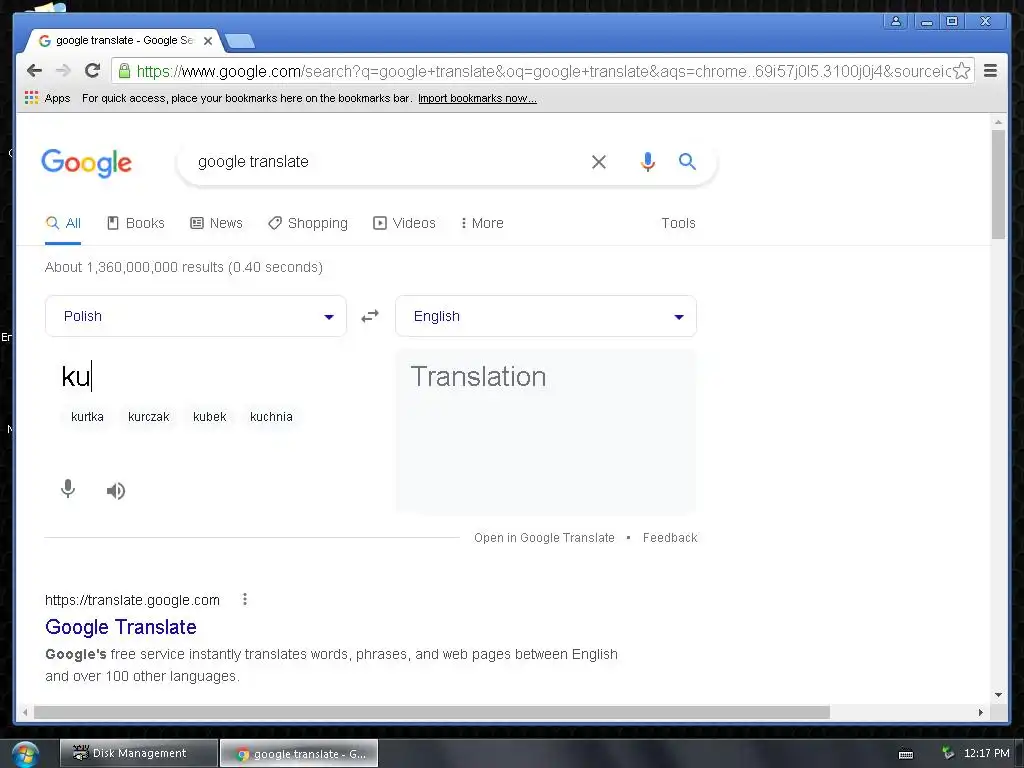This screenshot has width=1024, height=768.
Task: Submit search with the magnifier icon
Action: pos(687,161)
